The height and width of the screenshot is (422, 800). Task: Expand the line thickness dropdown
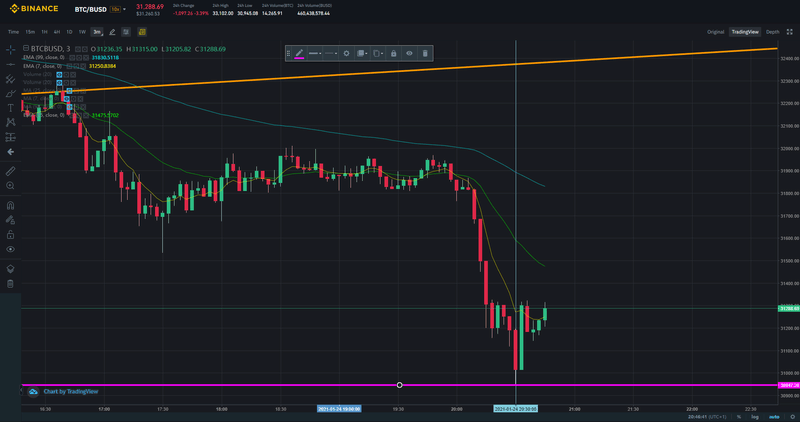coord(315,53)
